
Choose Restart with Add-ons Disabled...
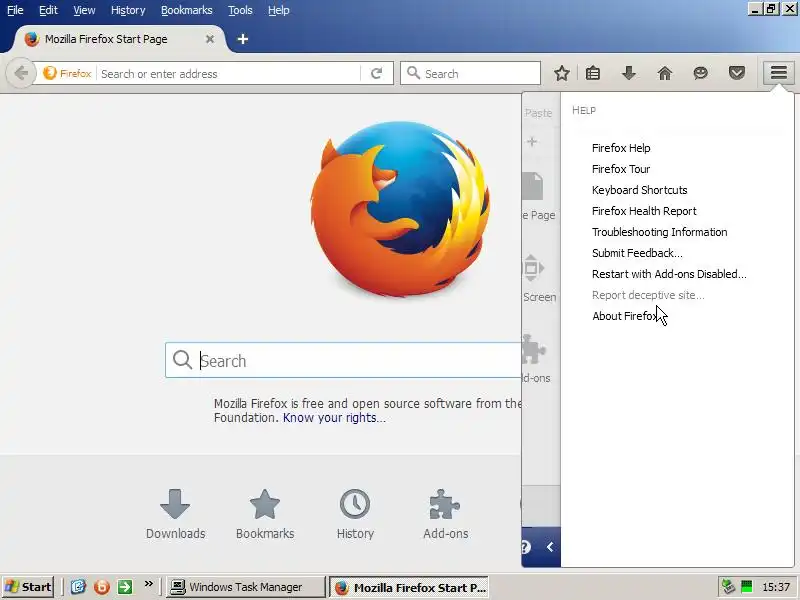669,274
